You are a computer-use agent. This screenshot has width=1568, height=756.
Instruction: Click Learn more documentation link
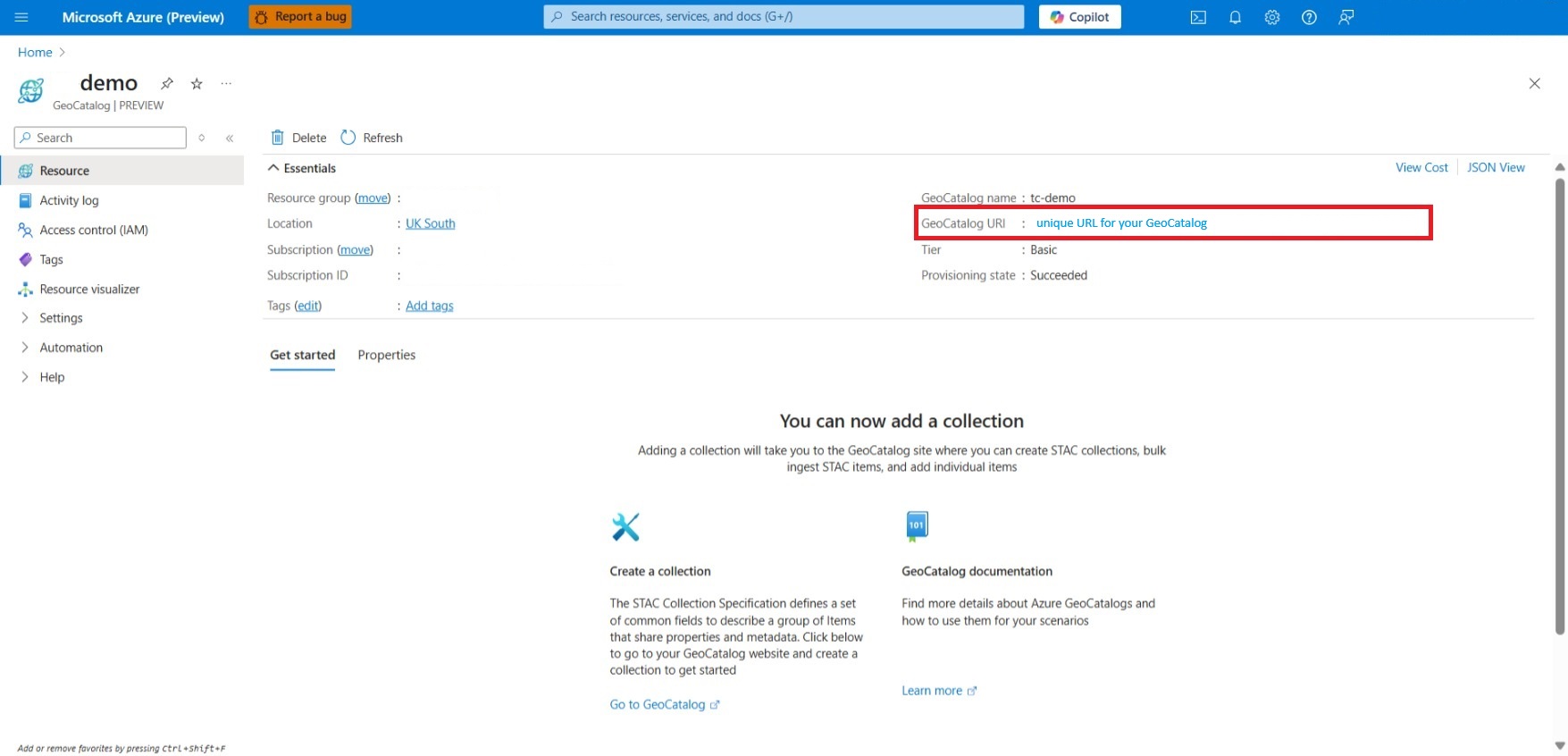click(939, 691)
